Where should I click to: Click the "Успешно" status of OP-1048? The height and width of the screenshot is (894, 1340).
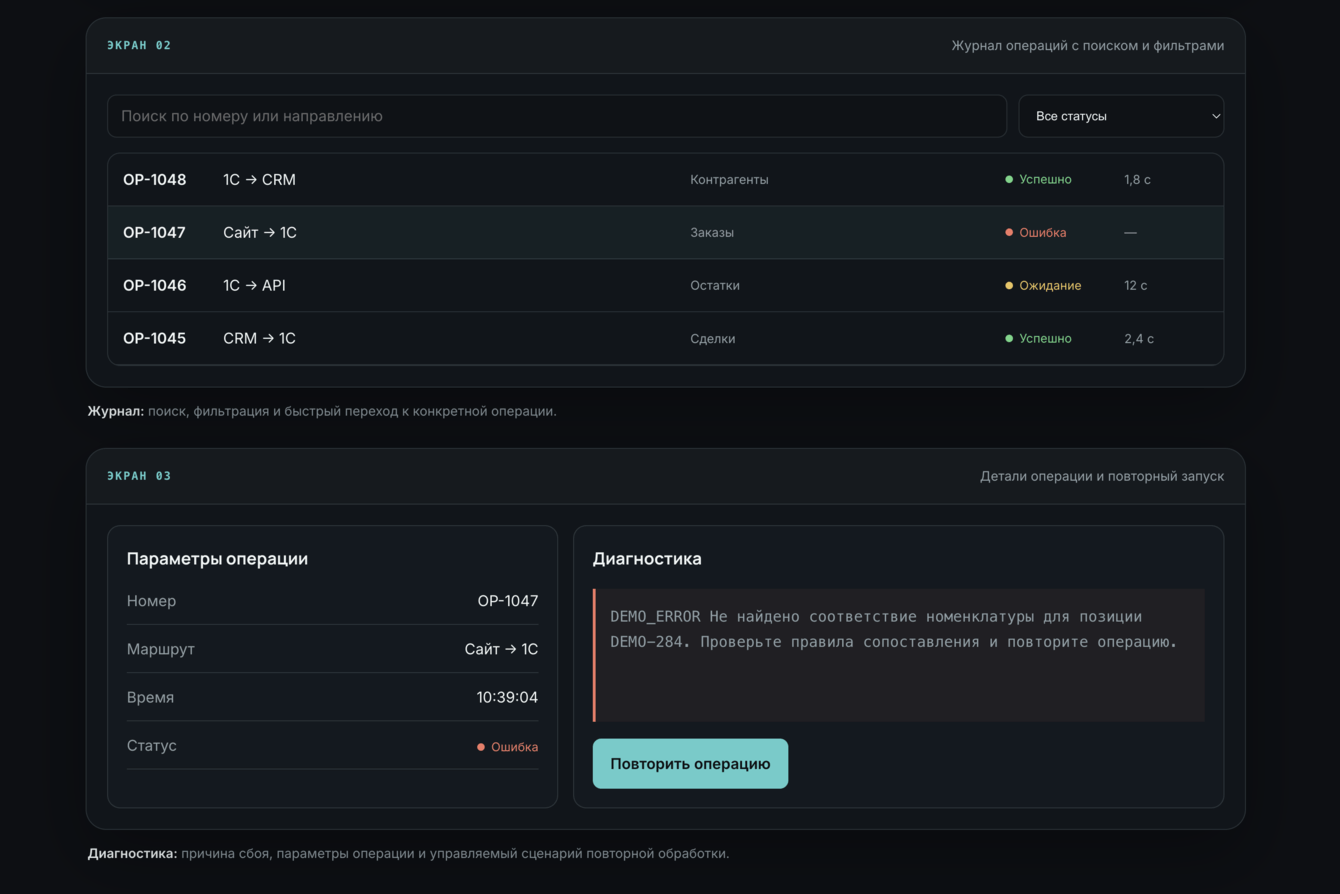click(x=1038, y=180)
